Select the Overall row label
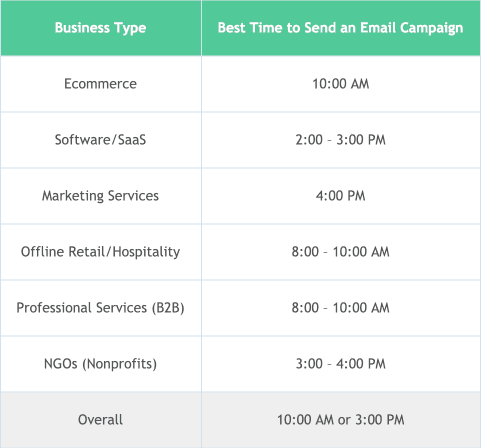This screenshot has width=481, height=448. 101,420
